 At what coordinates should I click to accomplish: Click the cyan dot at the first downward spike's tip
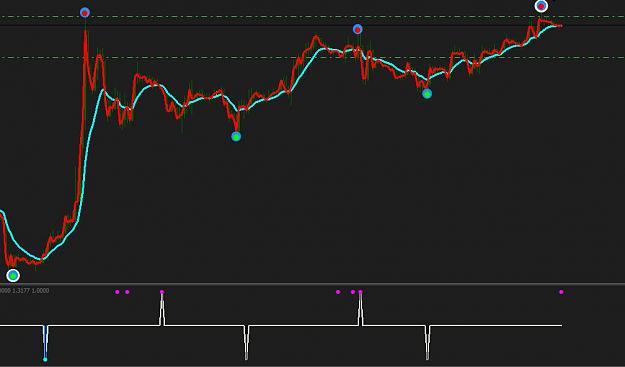[x=45, y=359]
